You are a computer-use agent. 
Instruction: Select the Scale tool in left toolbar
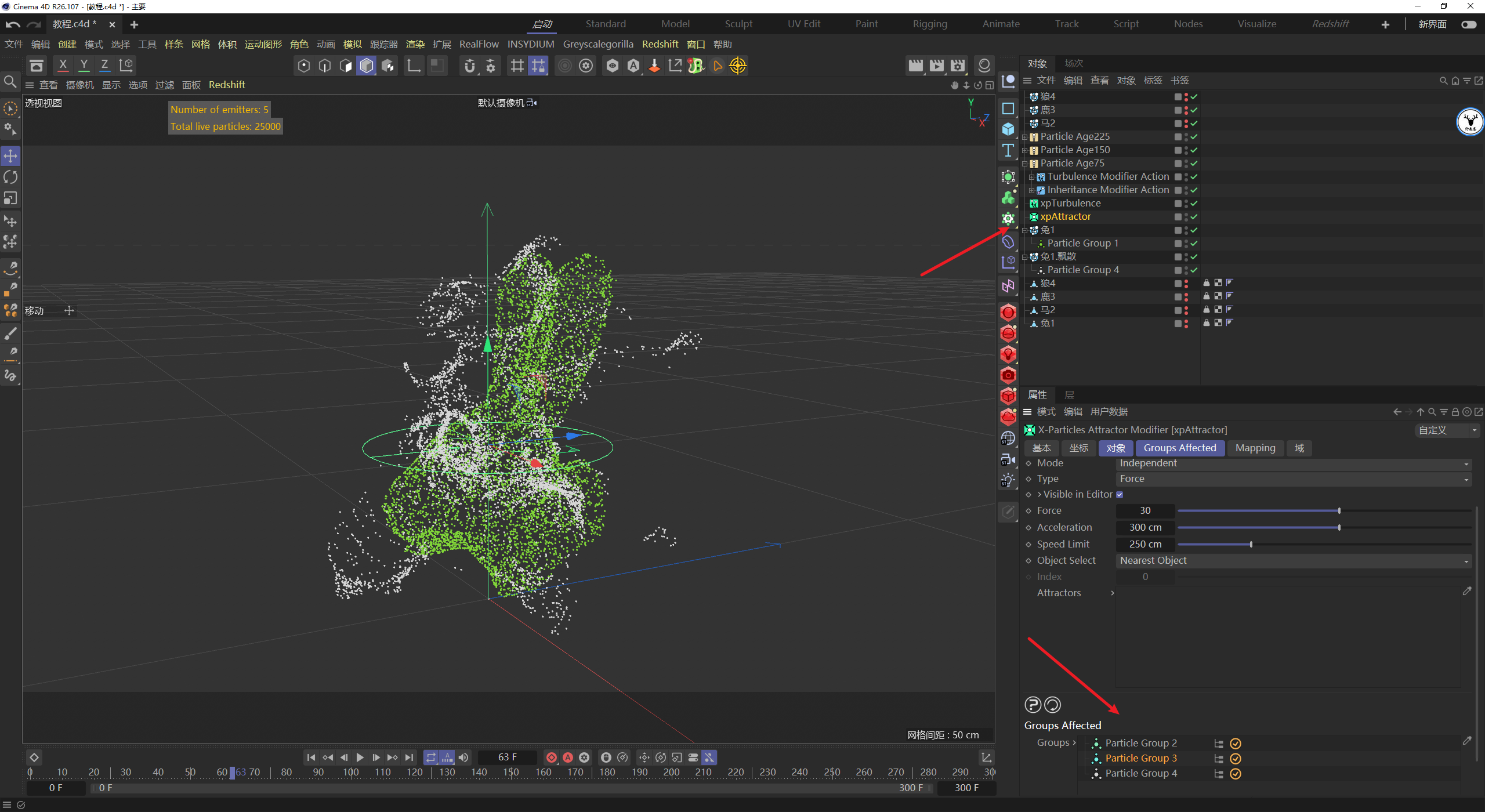click(10, 198)
